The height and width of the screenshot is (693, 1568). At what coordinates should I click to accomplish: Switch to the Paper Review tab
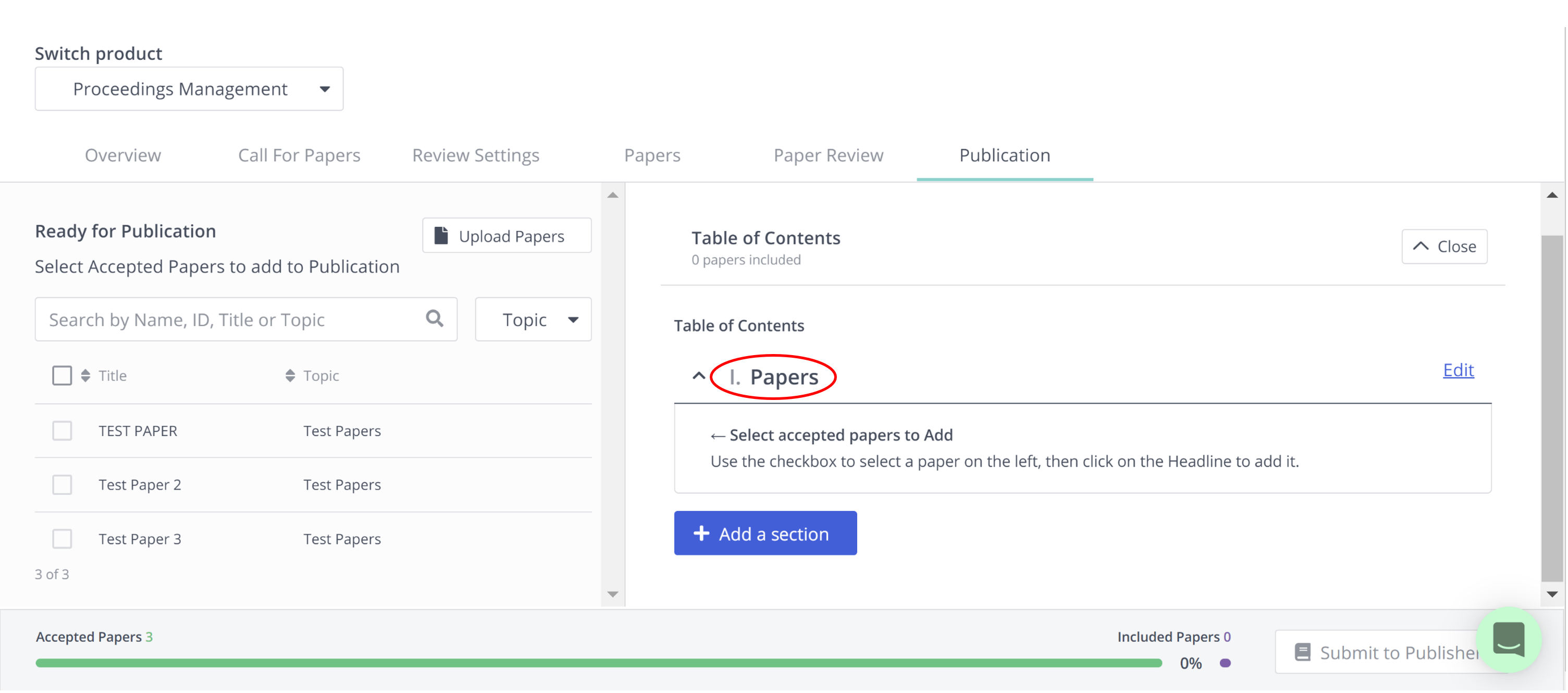tap(828, 155)
